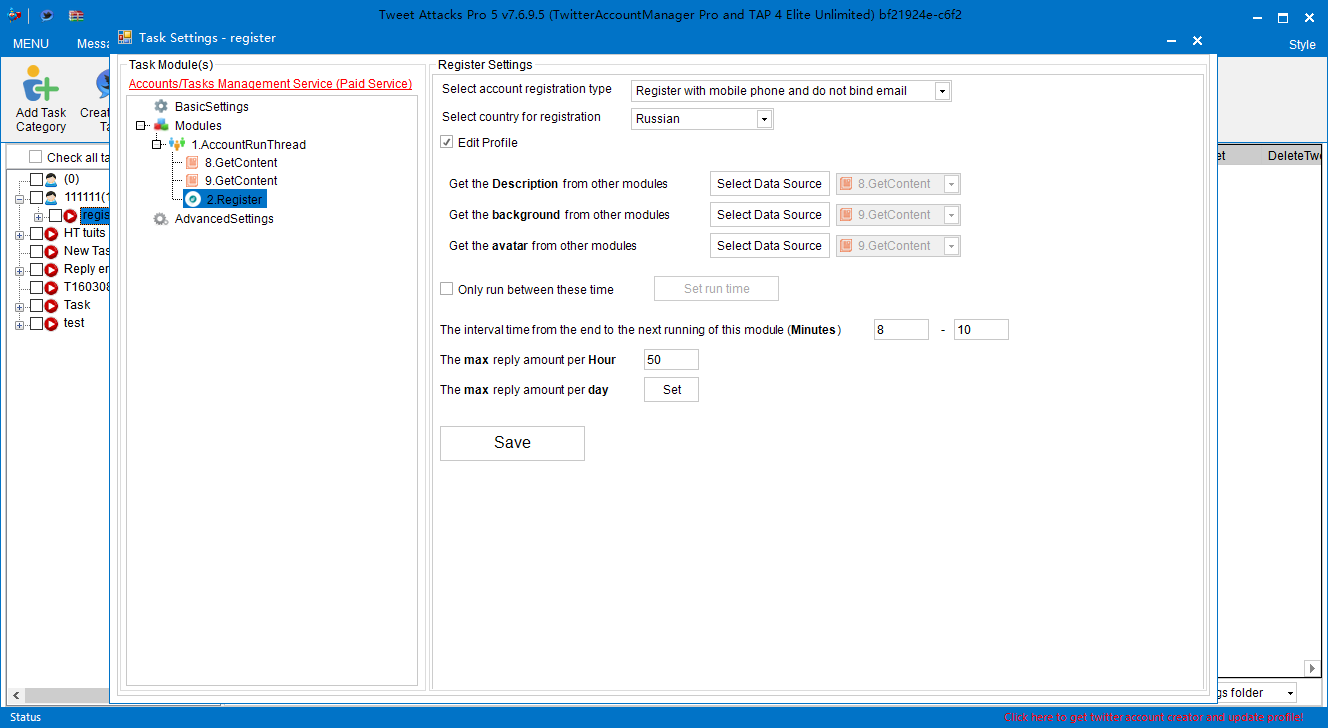
Task: Click the red play icon beside Task
Action: click(x=51, y=305)
